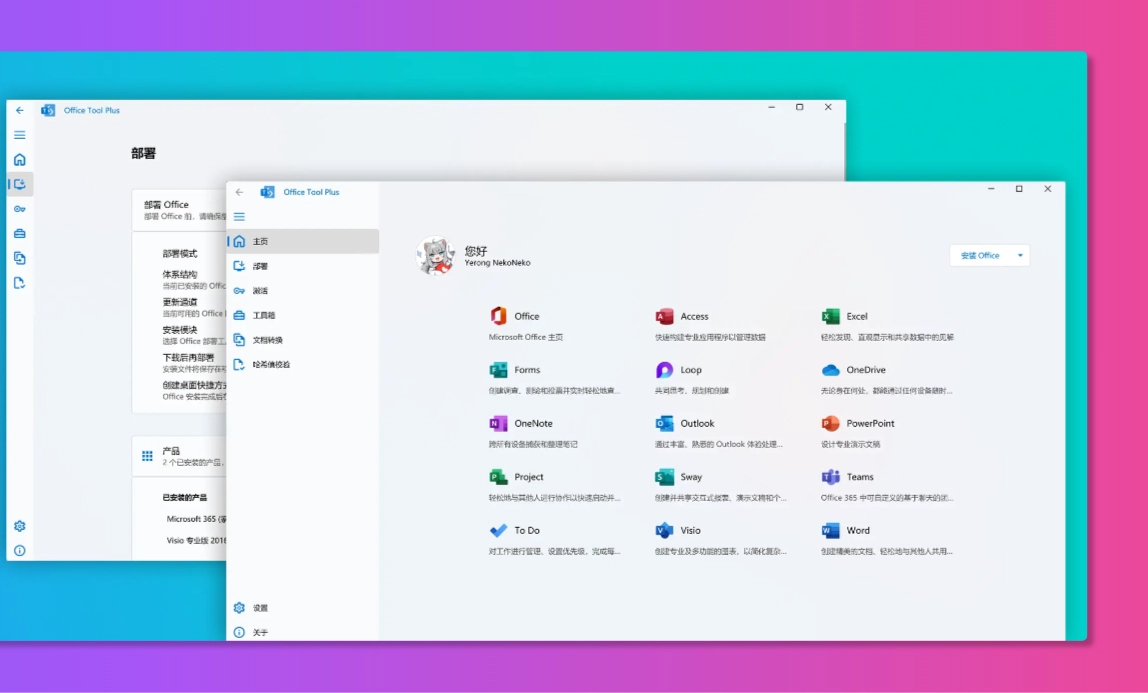Select 哈希值校验 in the navigation menu

[x=303, y=364]
